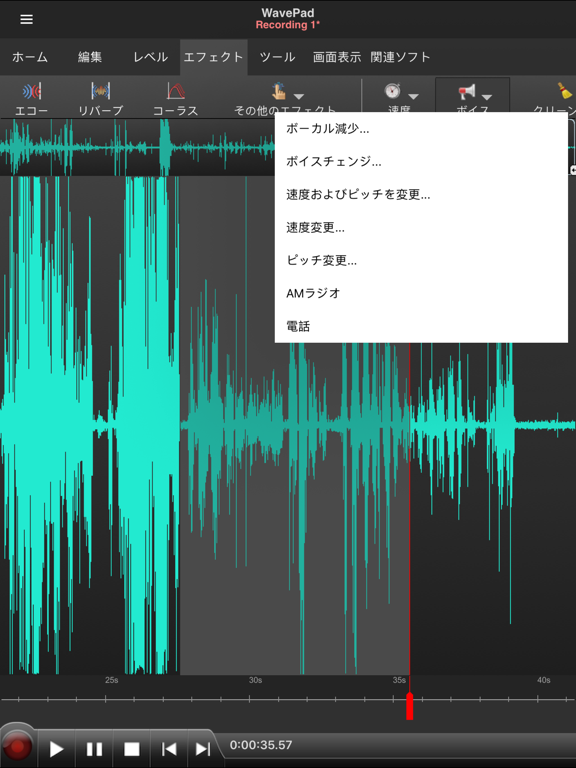Jump to the start of the recording

point(169,749)
